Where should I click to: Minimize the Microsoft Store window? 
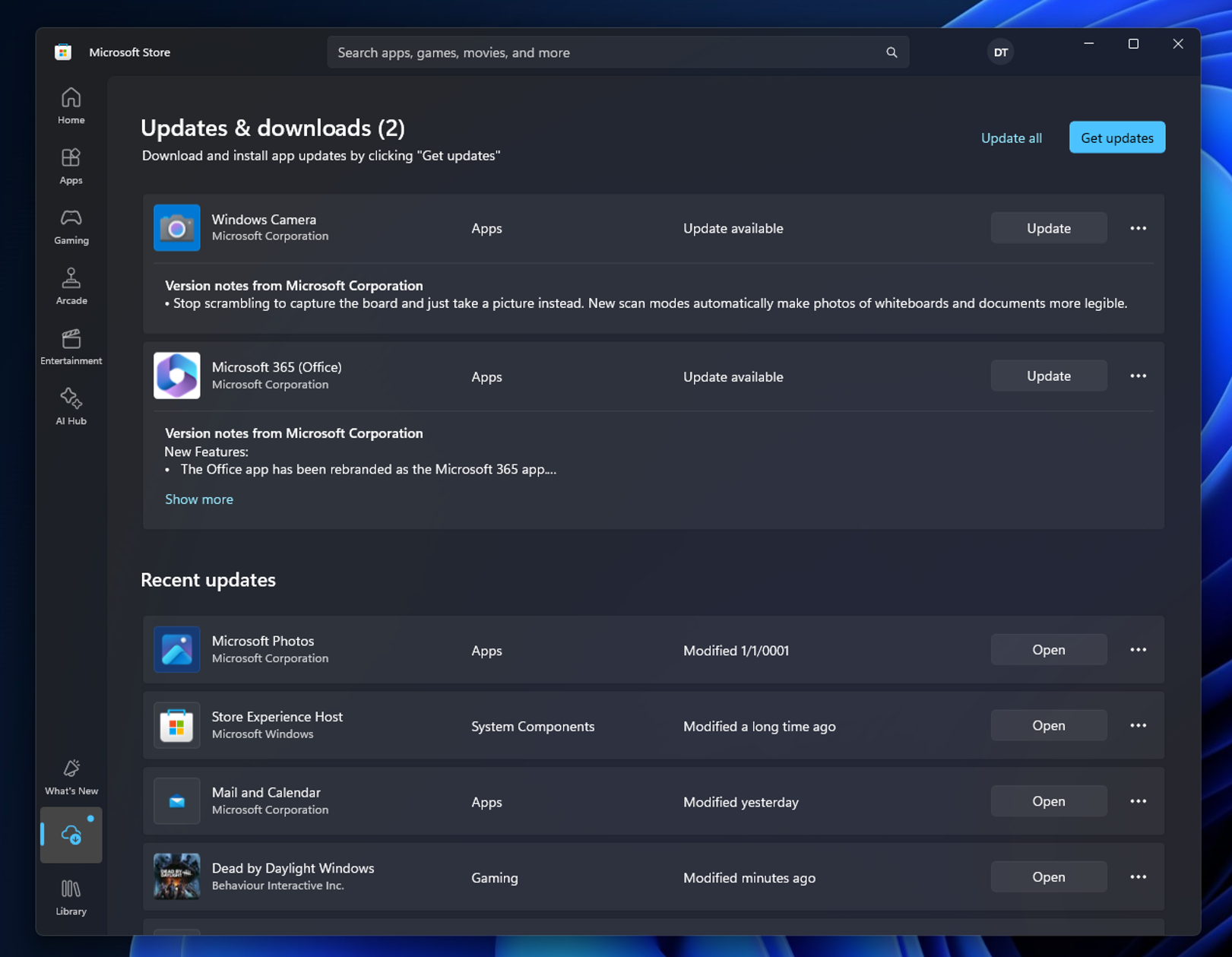[1088, 44]
